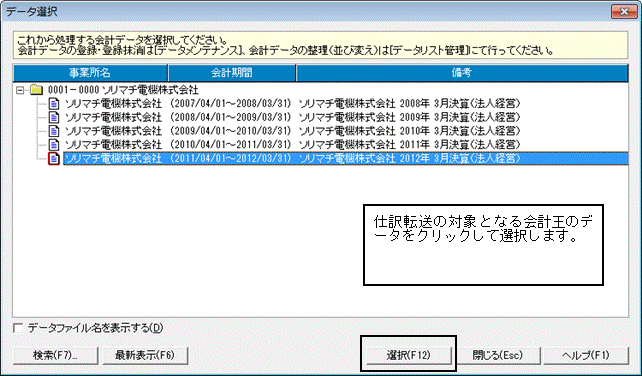Collapse the 0001-0000 ソリマチ電機株式会社 tree node
The height and width of the screenshot is (376, 642).
click(x=20, y=90)
